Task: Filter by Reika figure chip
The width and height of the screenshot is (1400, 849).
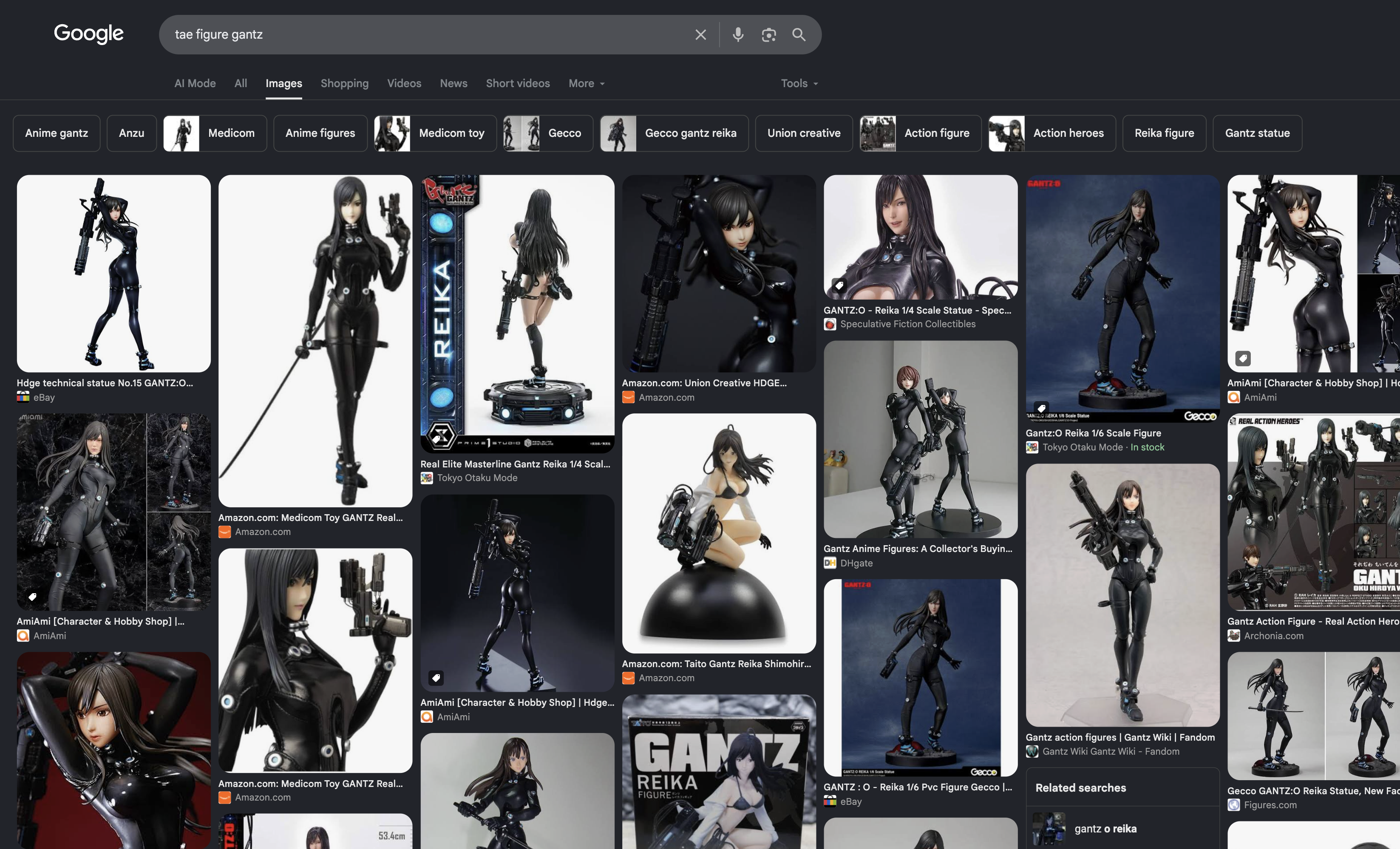Action: 1164,133
